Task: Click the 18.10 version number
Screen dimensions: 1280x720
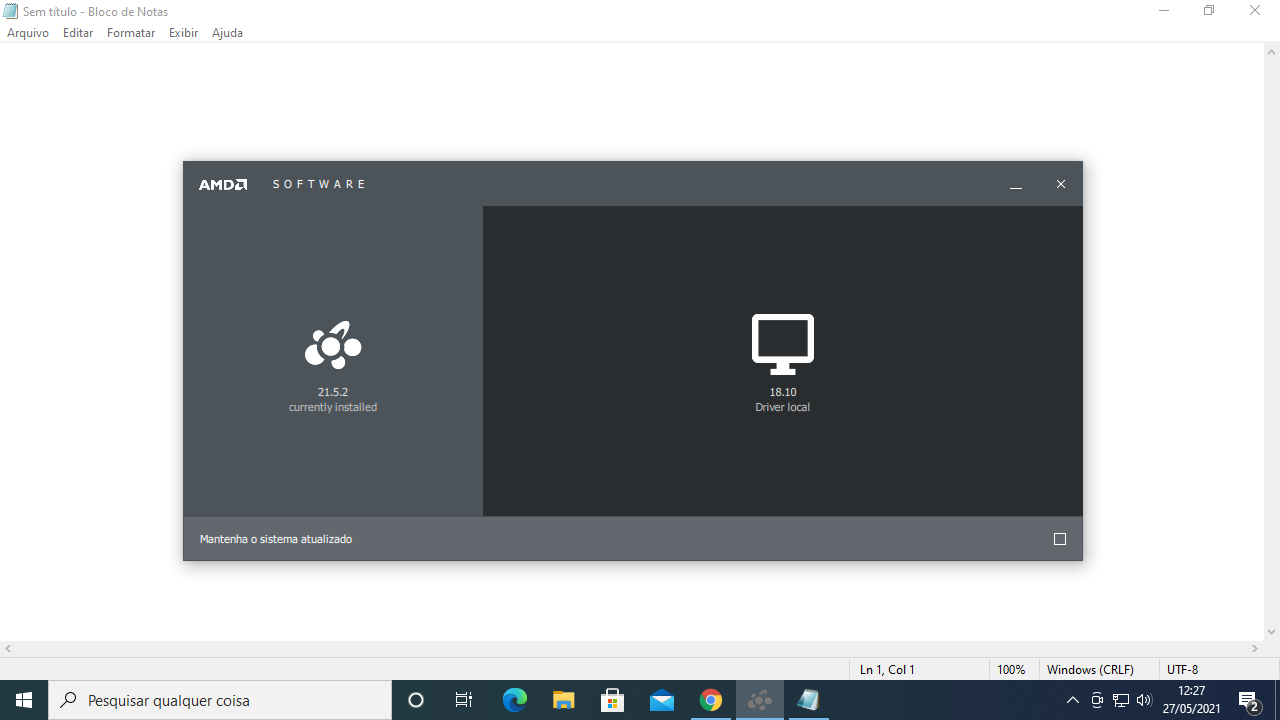Action: tap(783, 392)
